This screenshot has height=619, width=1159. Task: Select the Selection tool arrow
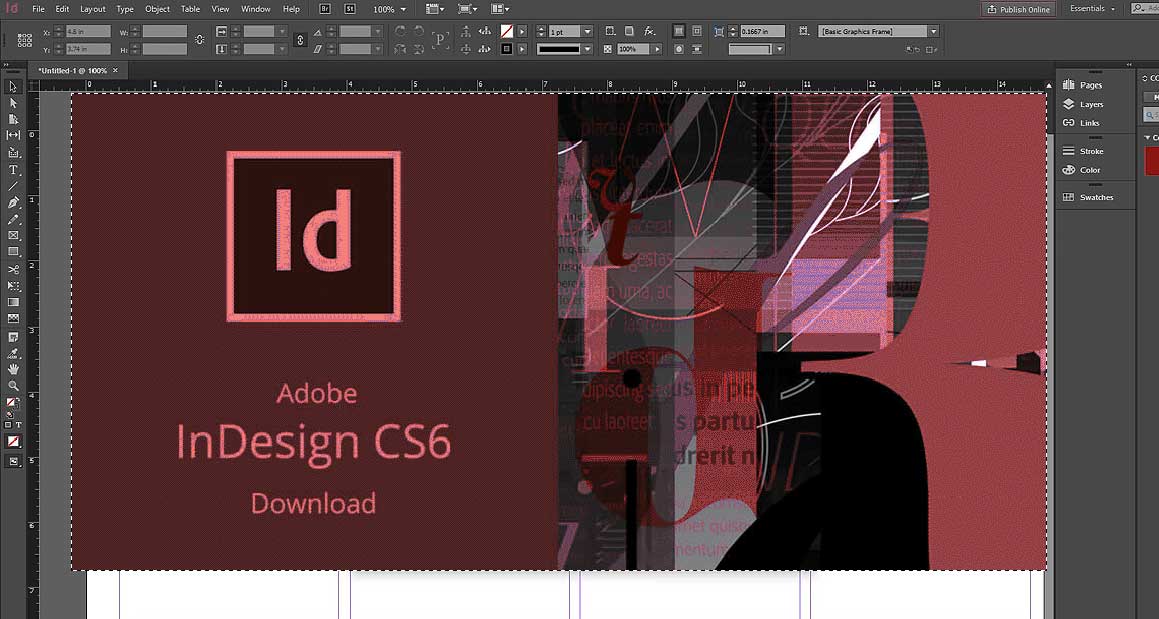coord(13,87)
